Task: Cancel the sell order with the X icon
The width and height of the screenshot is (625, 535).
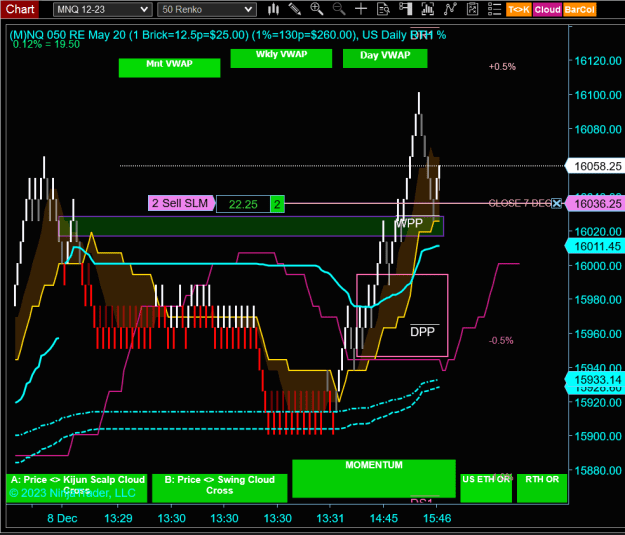Action: [557, 203]
